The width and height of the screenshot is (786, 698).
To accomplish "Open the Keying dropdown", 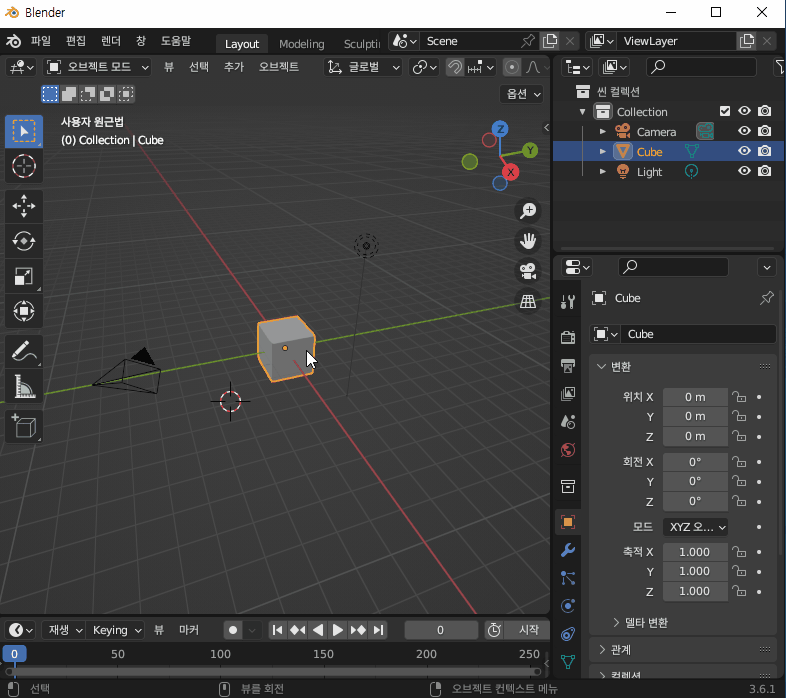I will (115, 630).
